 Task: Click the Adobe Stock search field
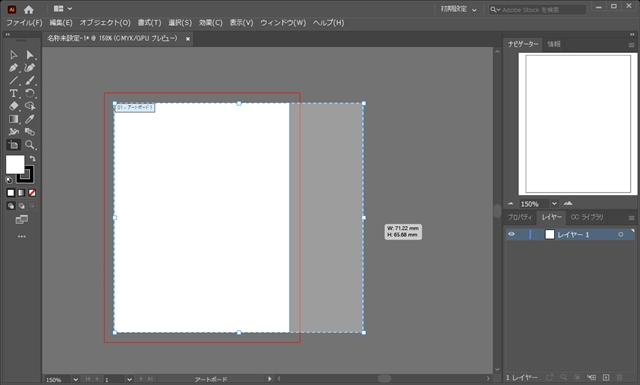click(538, 9)
